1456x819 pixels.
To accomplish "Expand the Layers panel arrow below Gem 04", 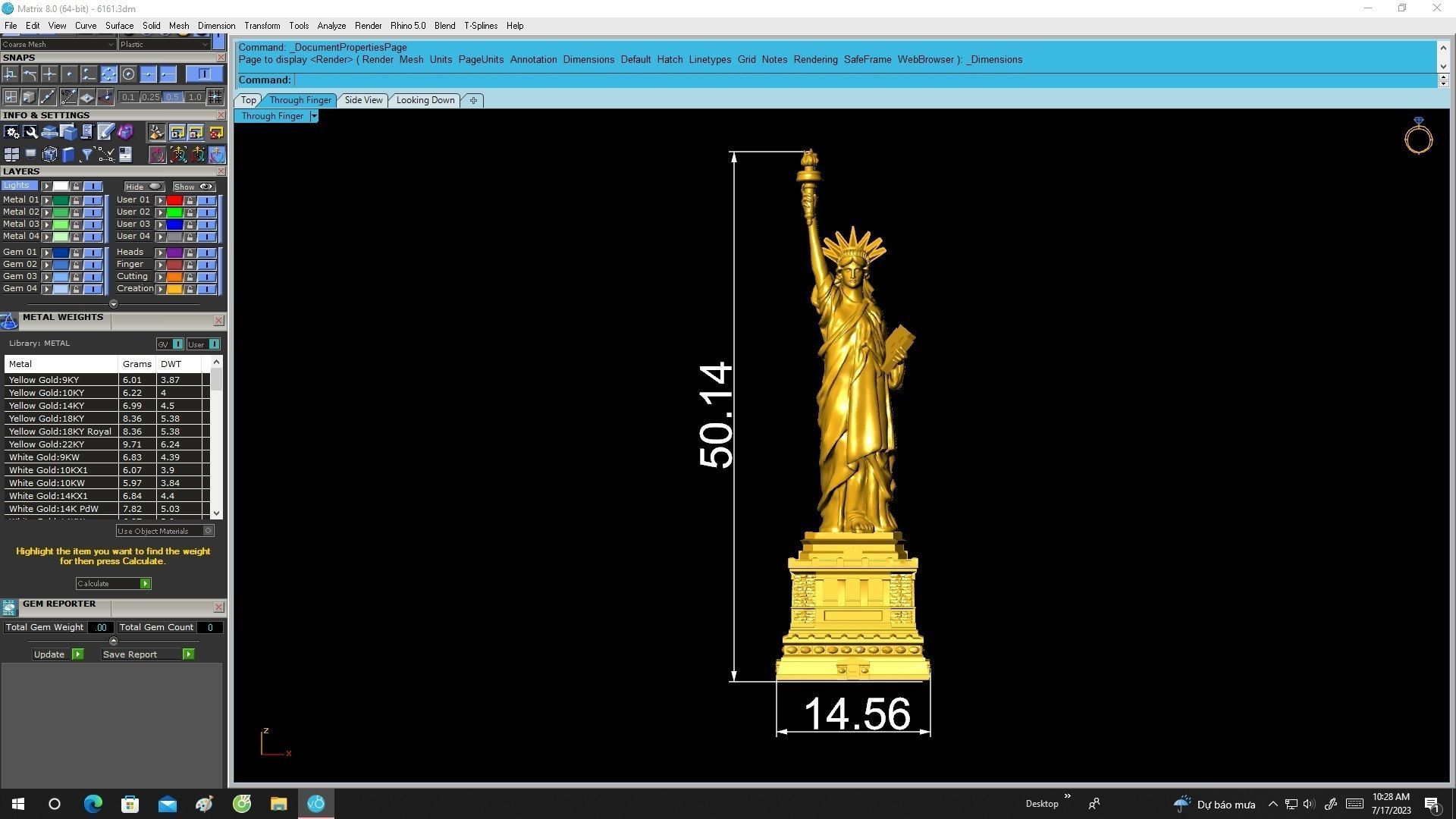I will click(x=114, y=304).
